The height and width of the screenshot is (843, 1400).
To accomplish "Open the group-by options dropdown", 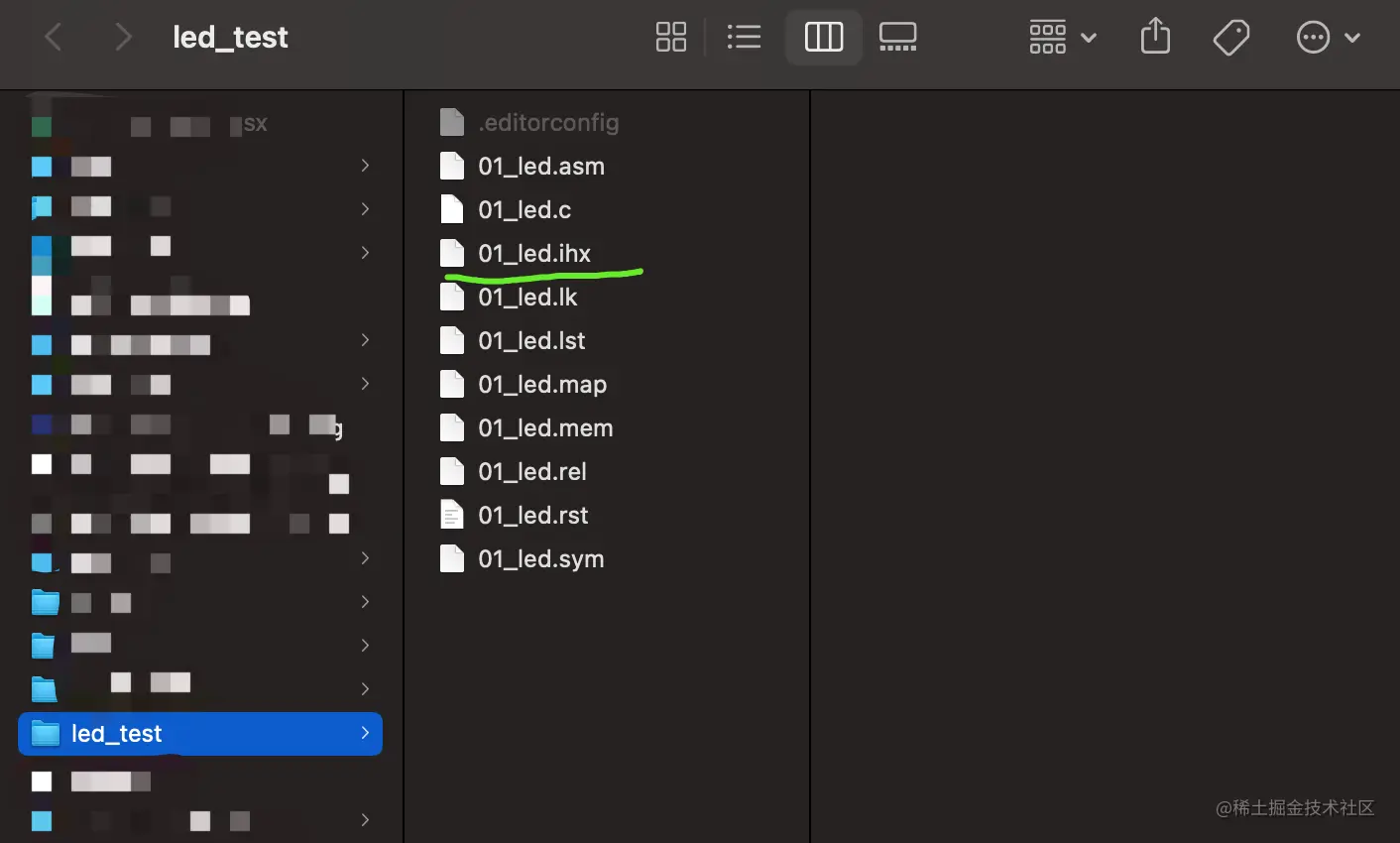I will point(1062,38).
